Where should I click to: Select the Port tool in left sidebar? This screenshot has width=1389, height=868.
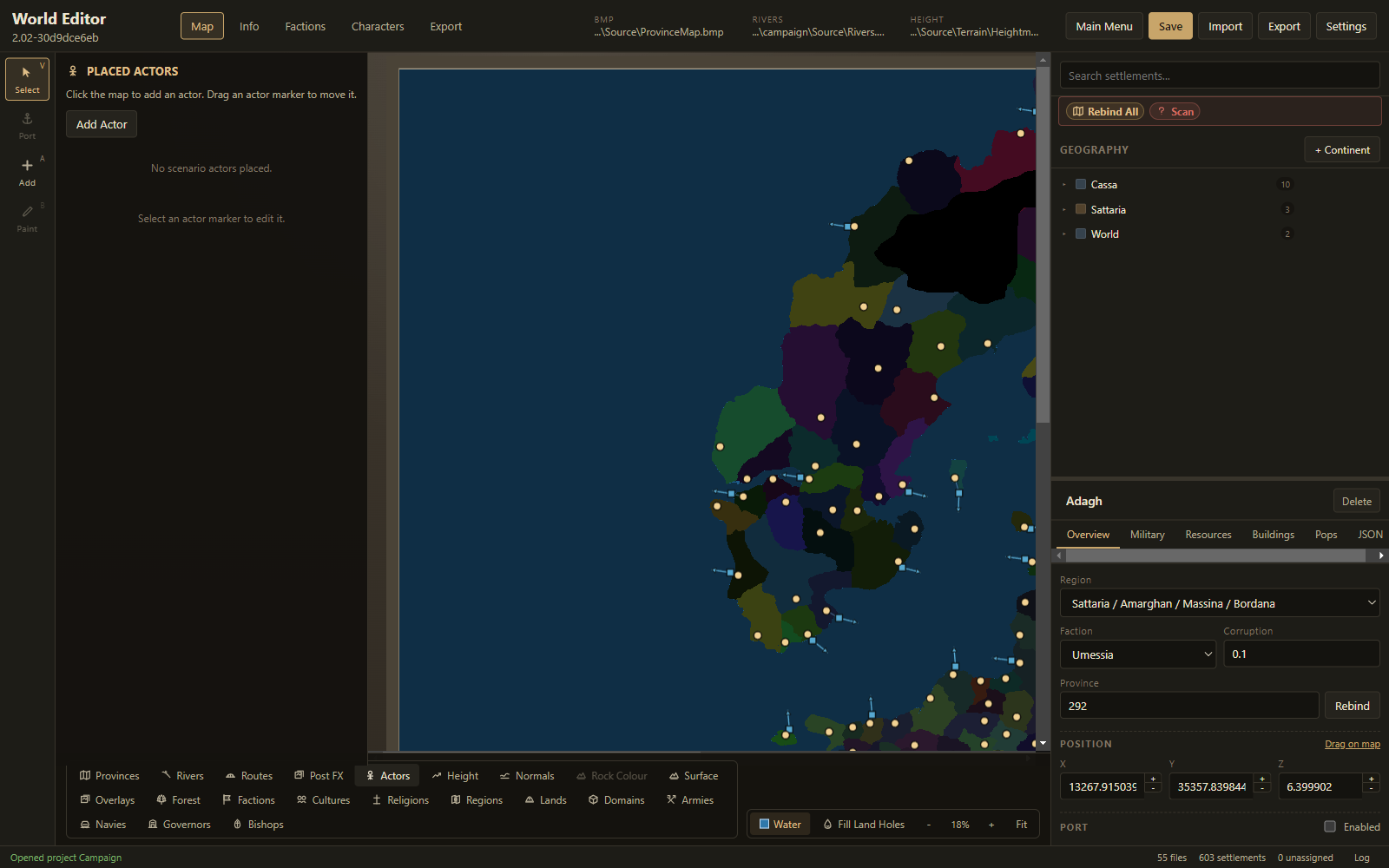point(27,125)
